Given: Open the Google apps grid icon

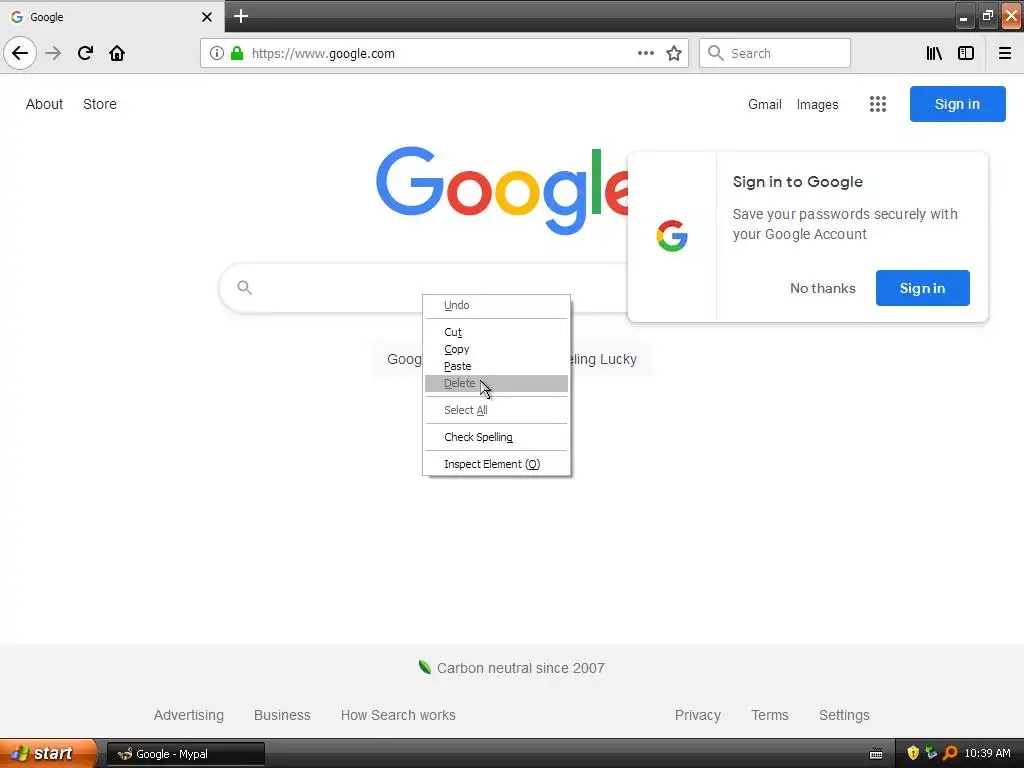Looking at the screenshot, I should click(878, 104).
